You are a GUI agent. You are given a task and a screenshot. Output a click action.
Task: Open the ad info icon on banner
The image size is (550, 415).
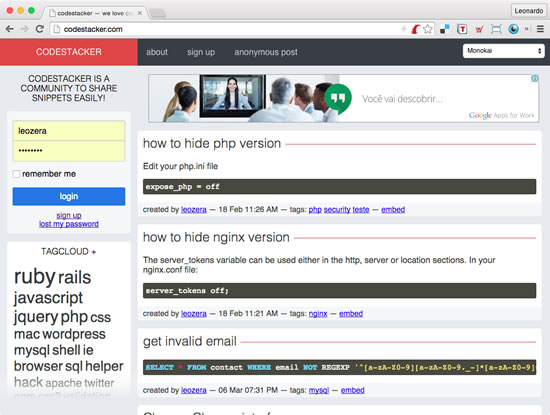pos(535,78)
